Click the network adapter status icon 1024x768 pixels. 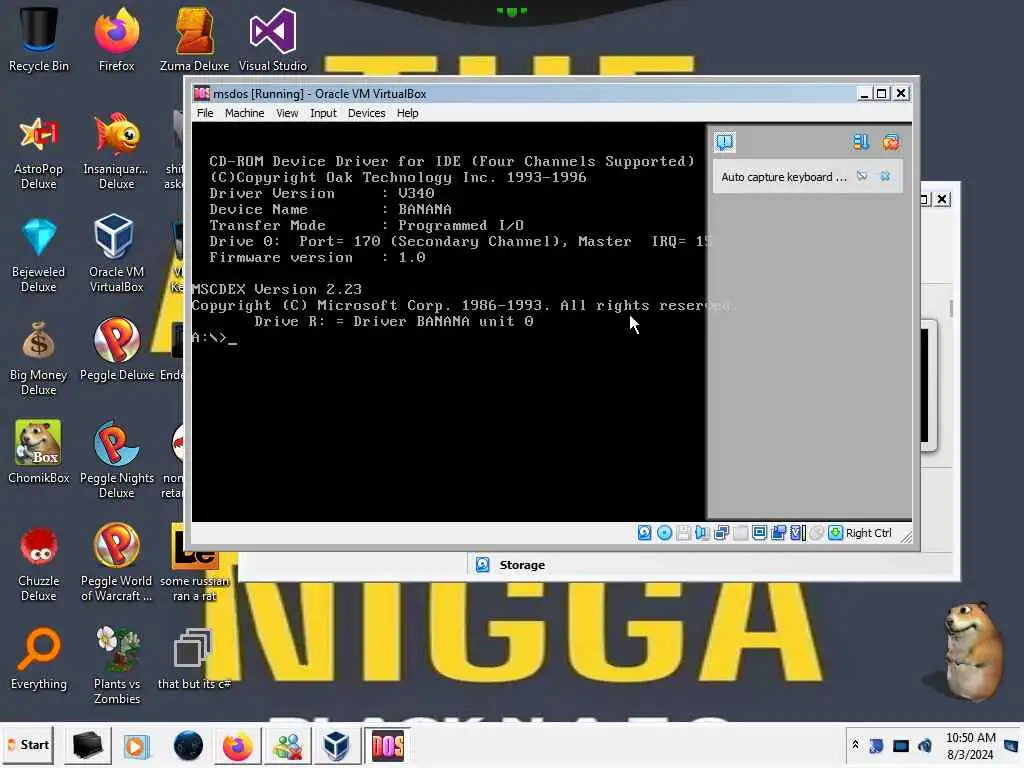(721, 533)
